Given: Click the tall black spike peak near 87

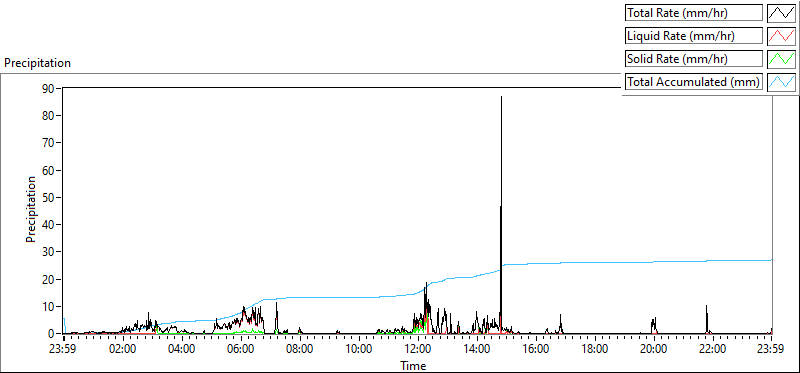Looking at the screenshot, I should tap(502, 96).
